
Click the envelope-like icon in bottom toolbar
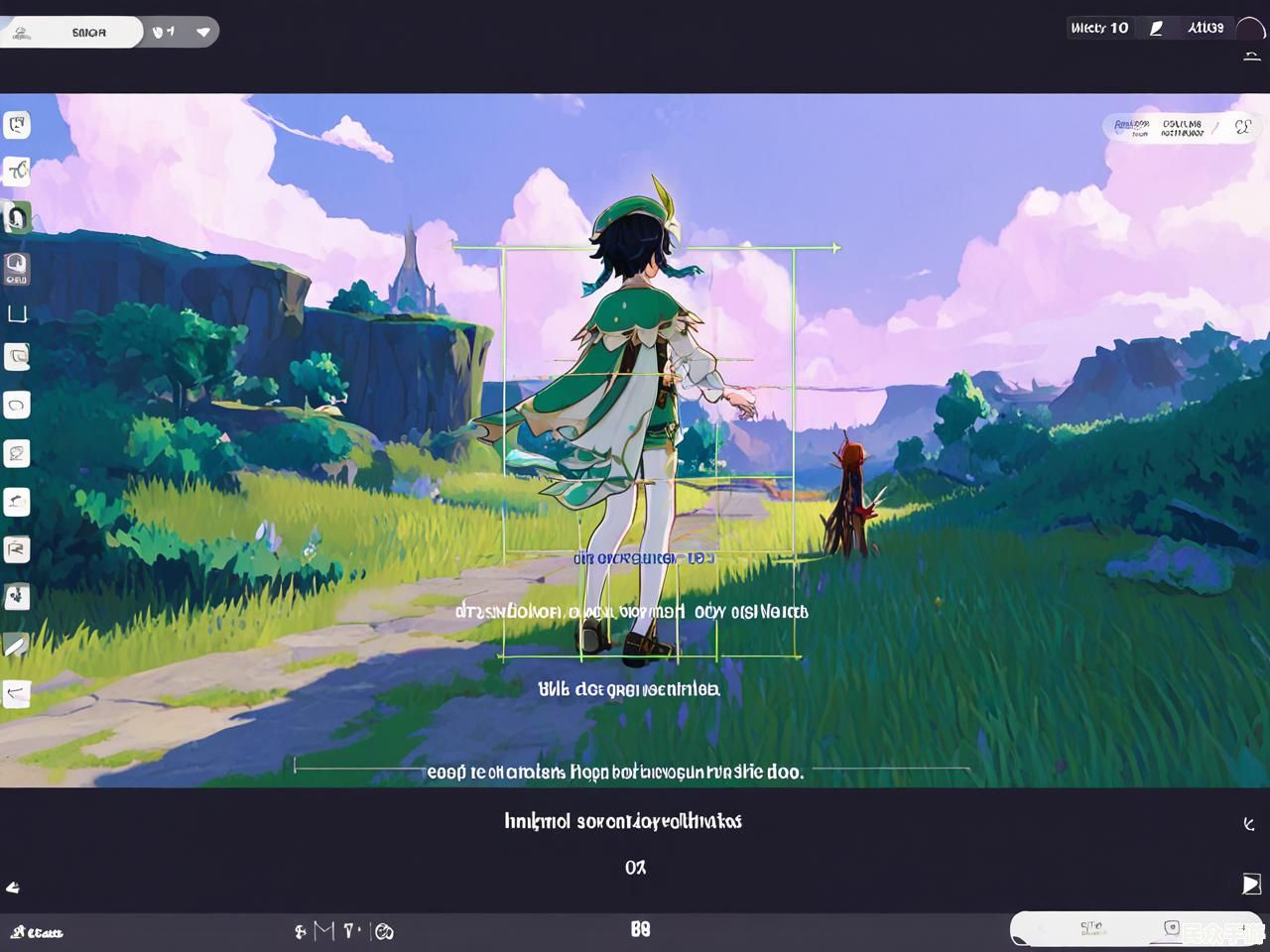[324, 930]
